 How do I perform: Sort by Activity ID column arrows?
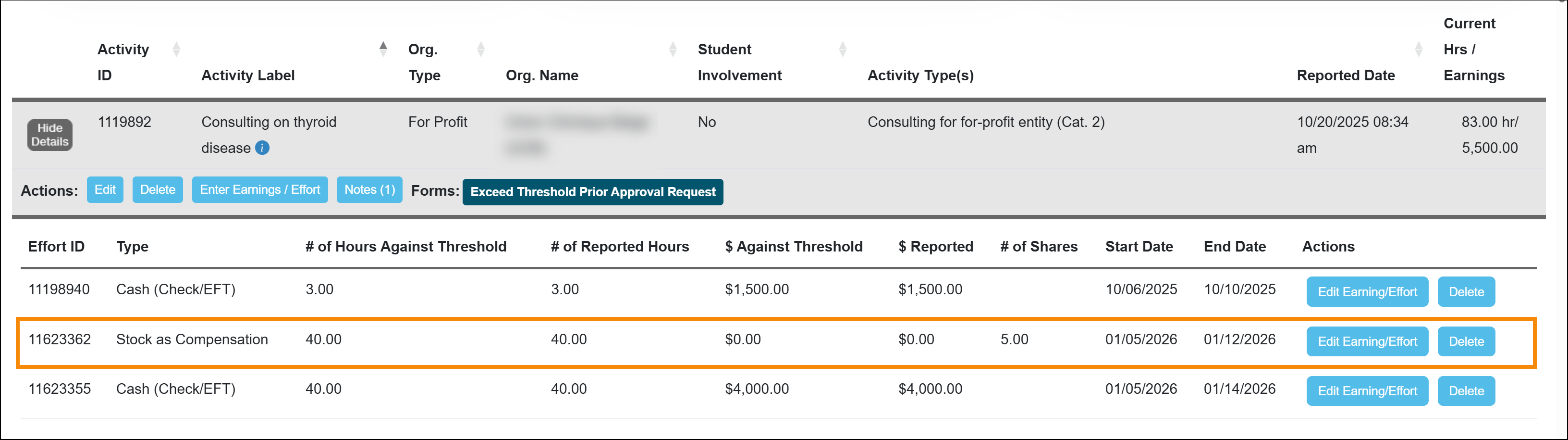click(176, 50)
